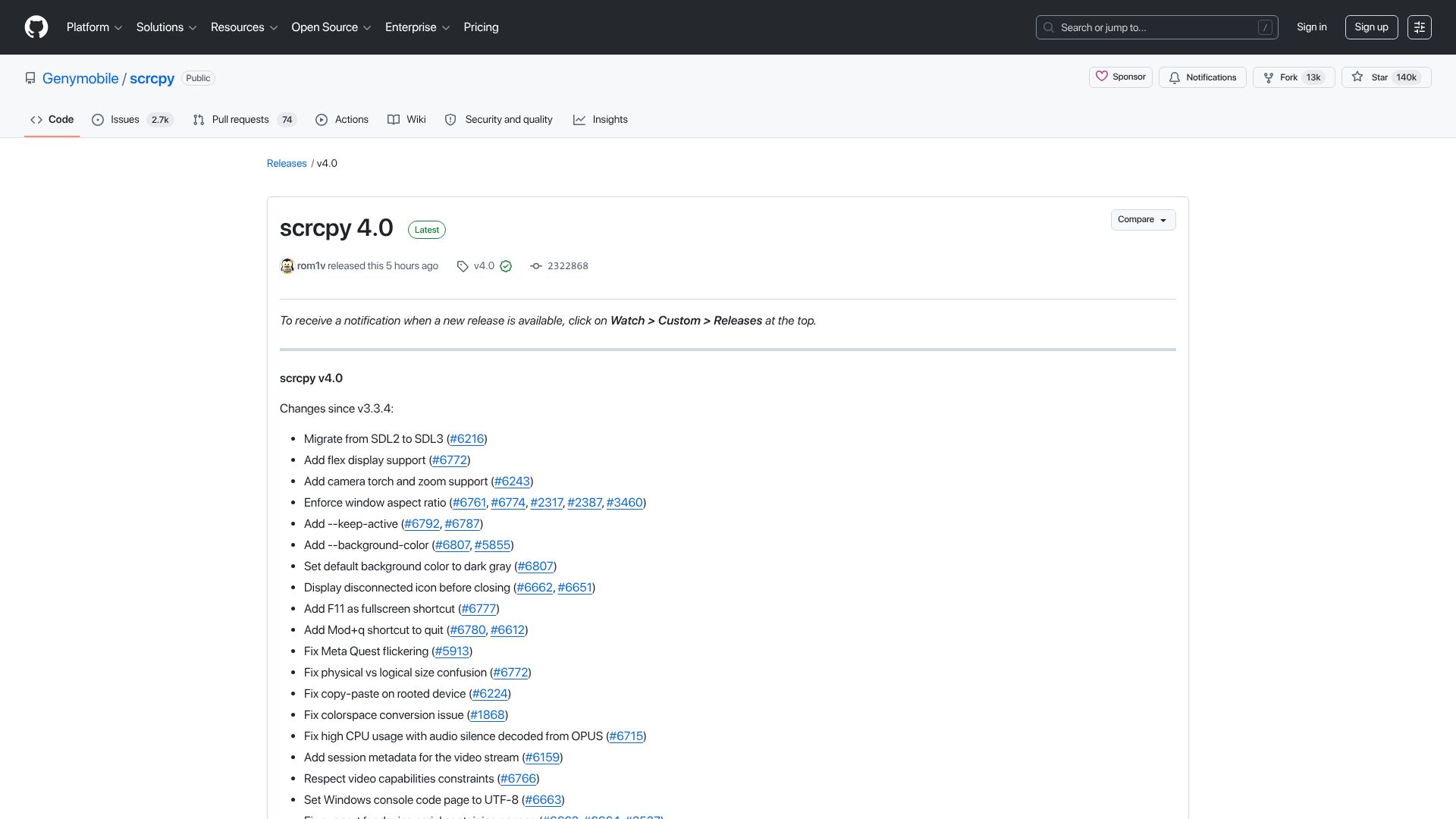This screenshot has width=1456, height=819.
Task: Click the Issues circle icon
Action: (x=98, y=120)
